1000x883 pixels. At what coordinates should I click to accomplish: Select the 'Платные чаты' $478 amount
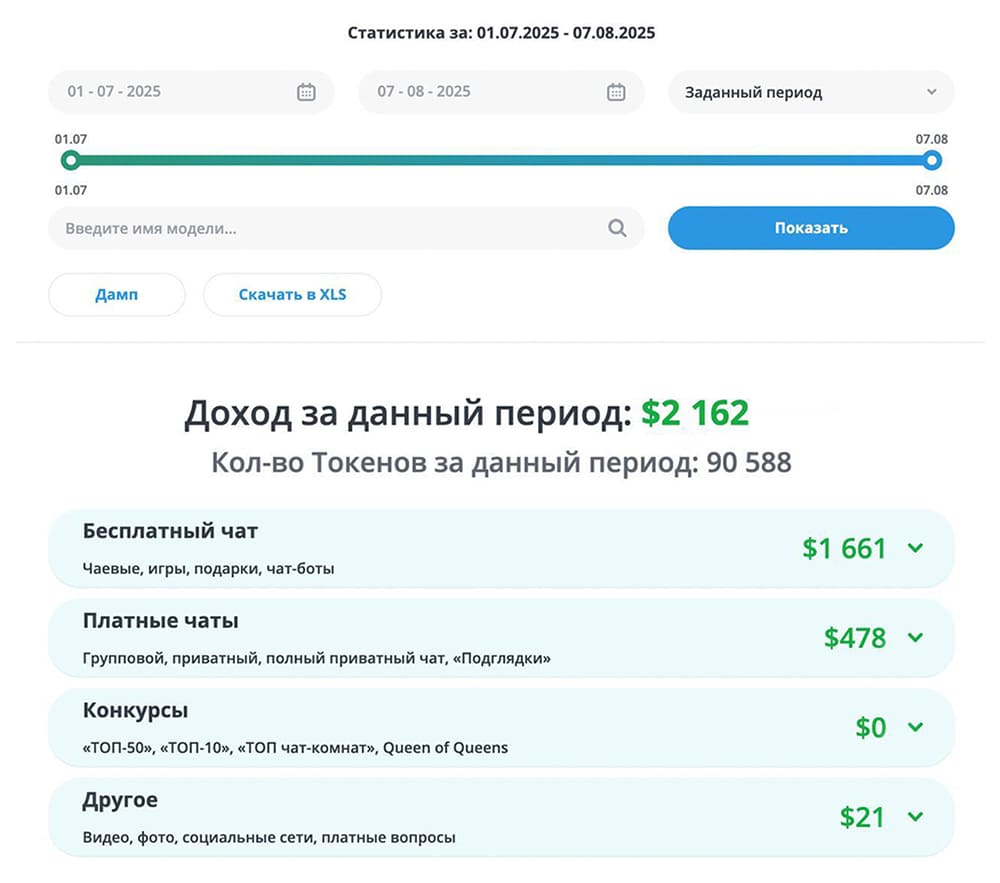coord(855,637)
